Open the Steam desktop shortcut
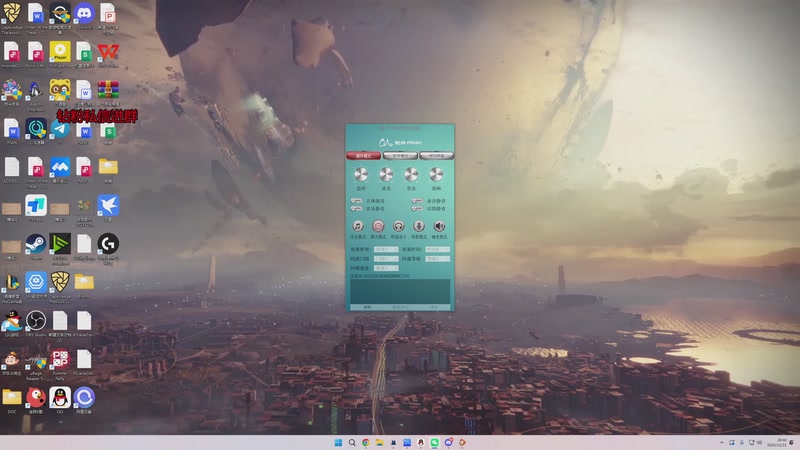Viewport: 800px width, 450px height. point(36,246)
